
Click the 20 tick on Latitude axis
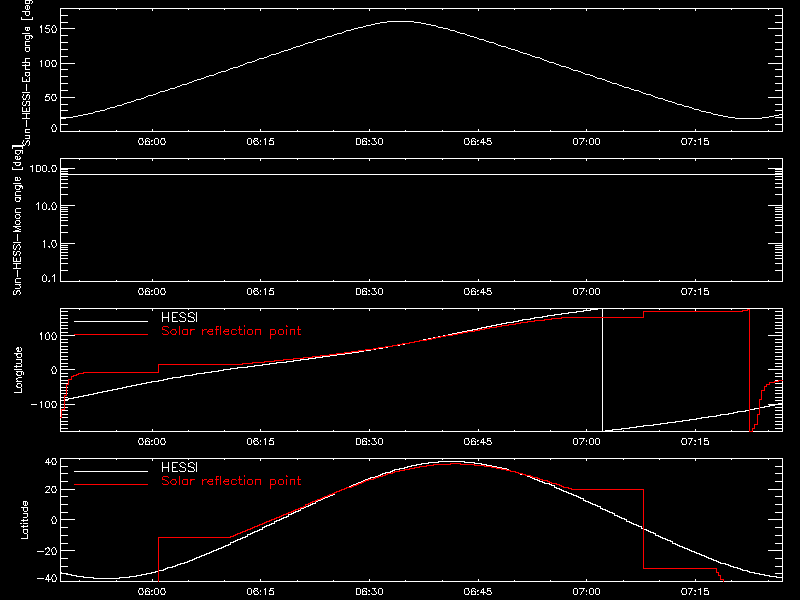pos(51,490)
